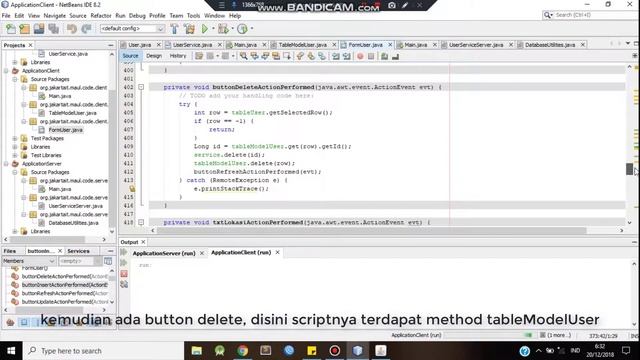The height and width of the screenshot is (360, 640).
Task: Close the ApplicationClient (run) output tab
Action: (278, 253)
